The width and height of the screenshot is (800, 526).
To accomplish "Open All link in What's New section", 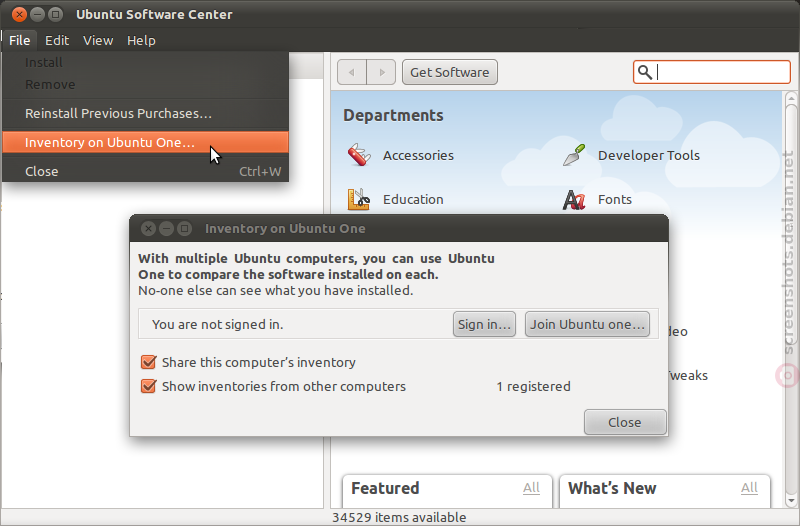I will pos(749,488).
